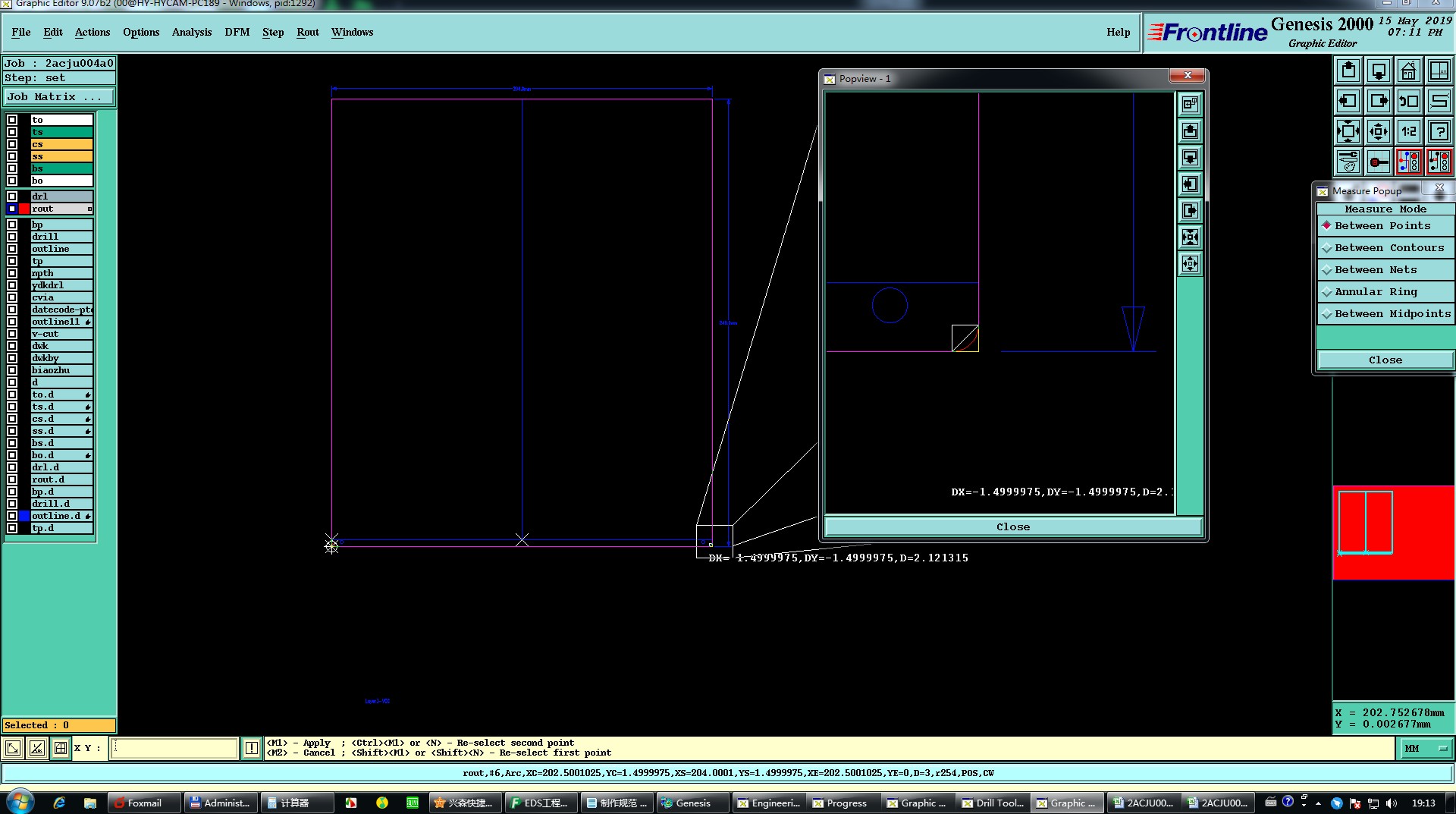
Task: Toggle display box for layer 'ts'
Action: pos(12,132)
